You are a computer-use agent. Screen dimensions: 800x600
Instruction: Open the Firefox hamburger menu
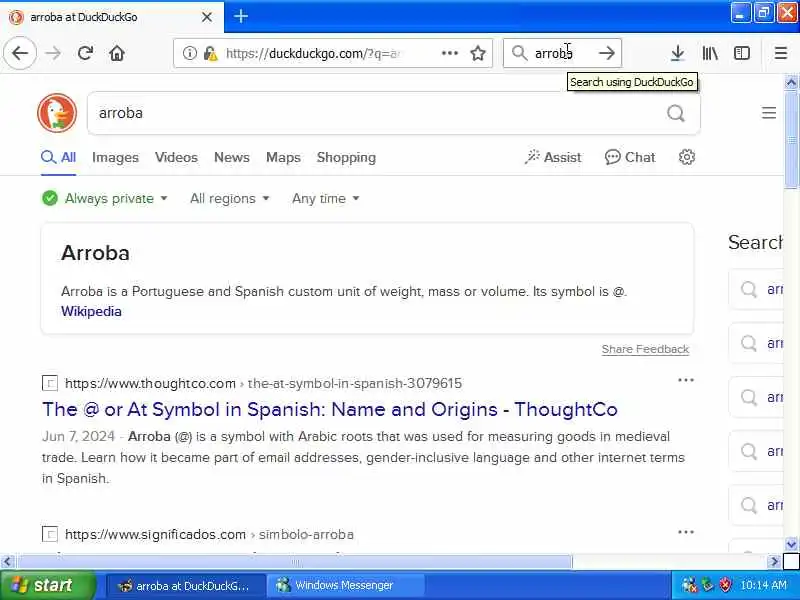pos(781,53)
